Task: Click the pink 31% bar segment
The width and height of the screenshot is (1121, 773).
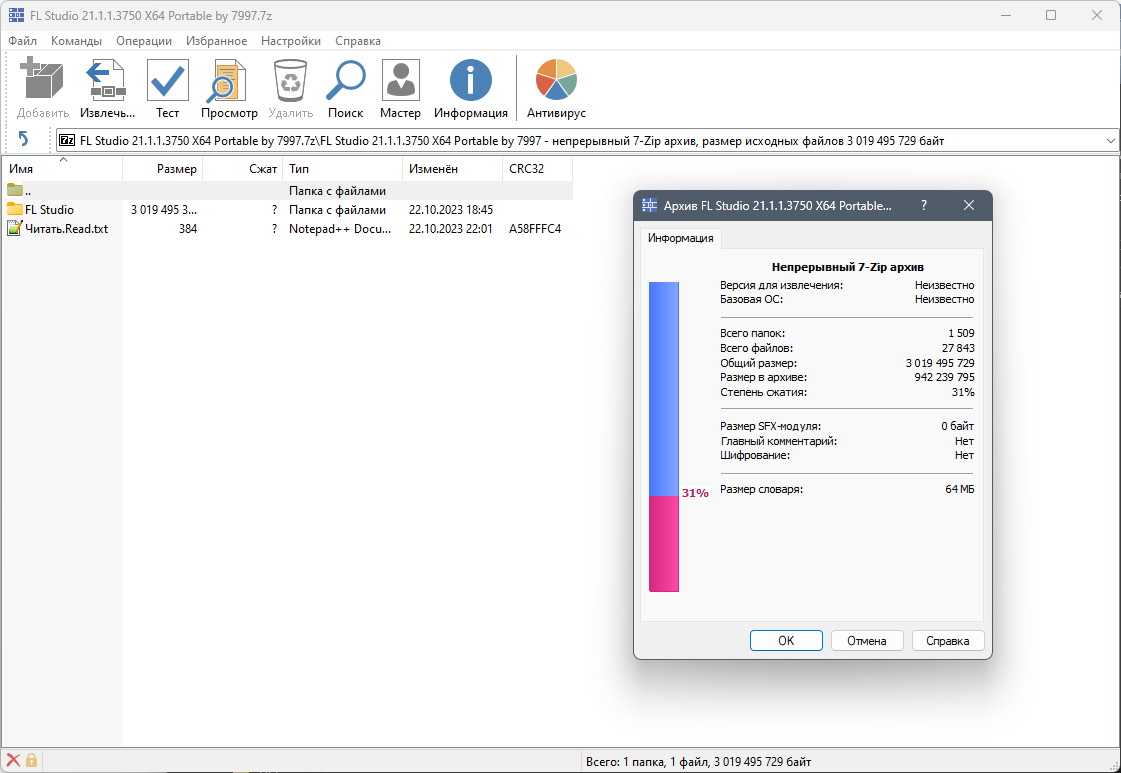Action: pyautogui.click(x=663, y=543)
